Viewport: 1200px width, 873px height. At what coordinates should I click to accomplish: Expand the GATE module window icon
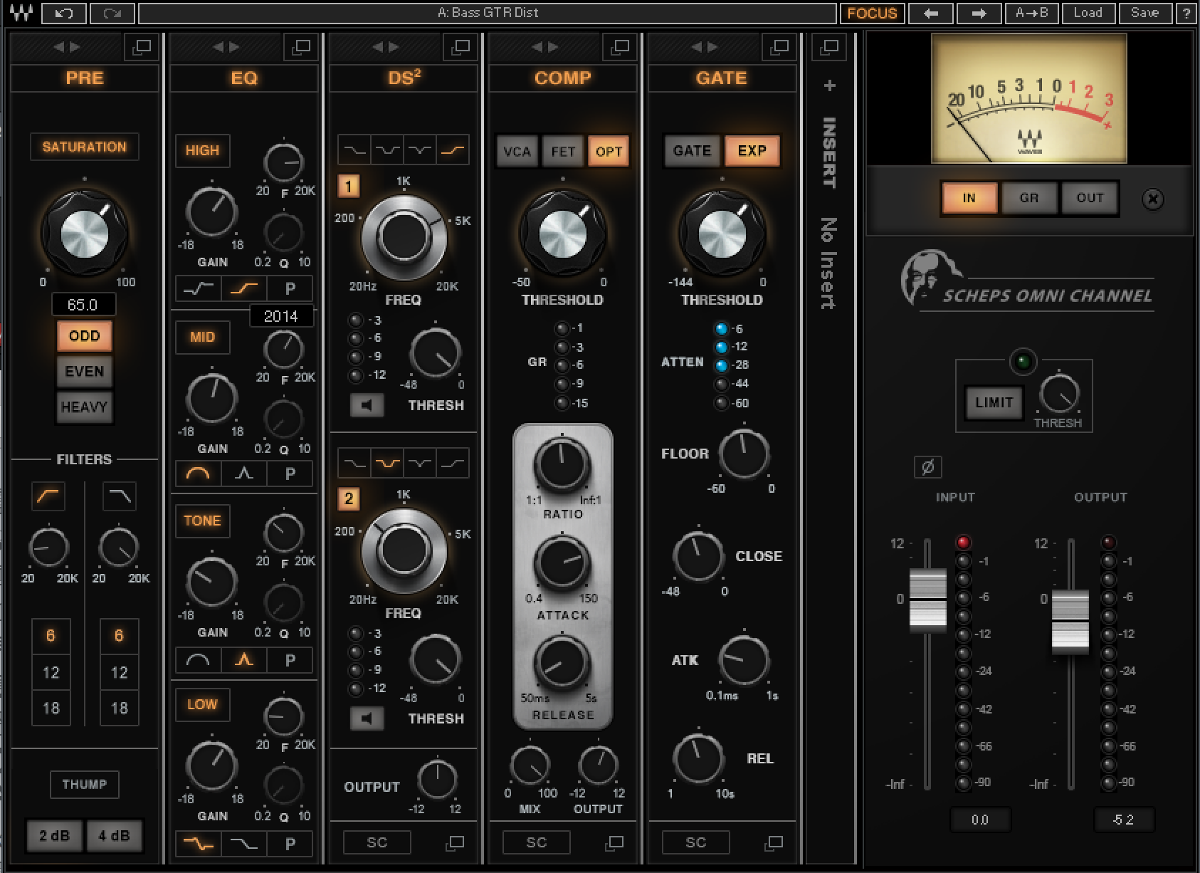pos(779,46)
